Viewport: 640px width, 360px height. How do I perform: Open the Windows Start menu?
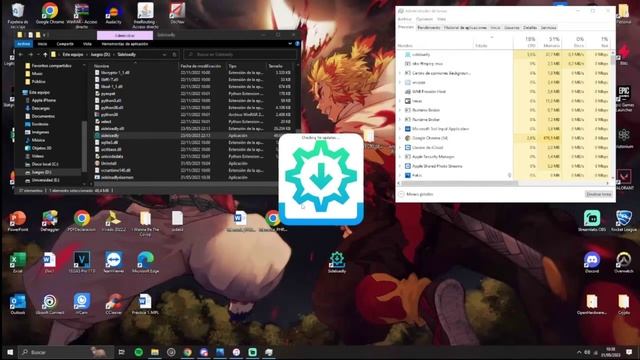pyautogui.click(x=10, y=352)
